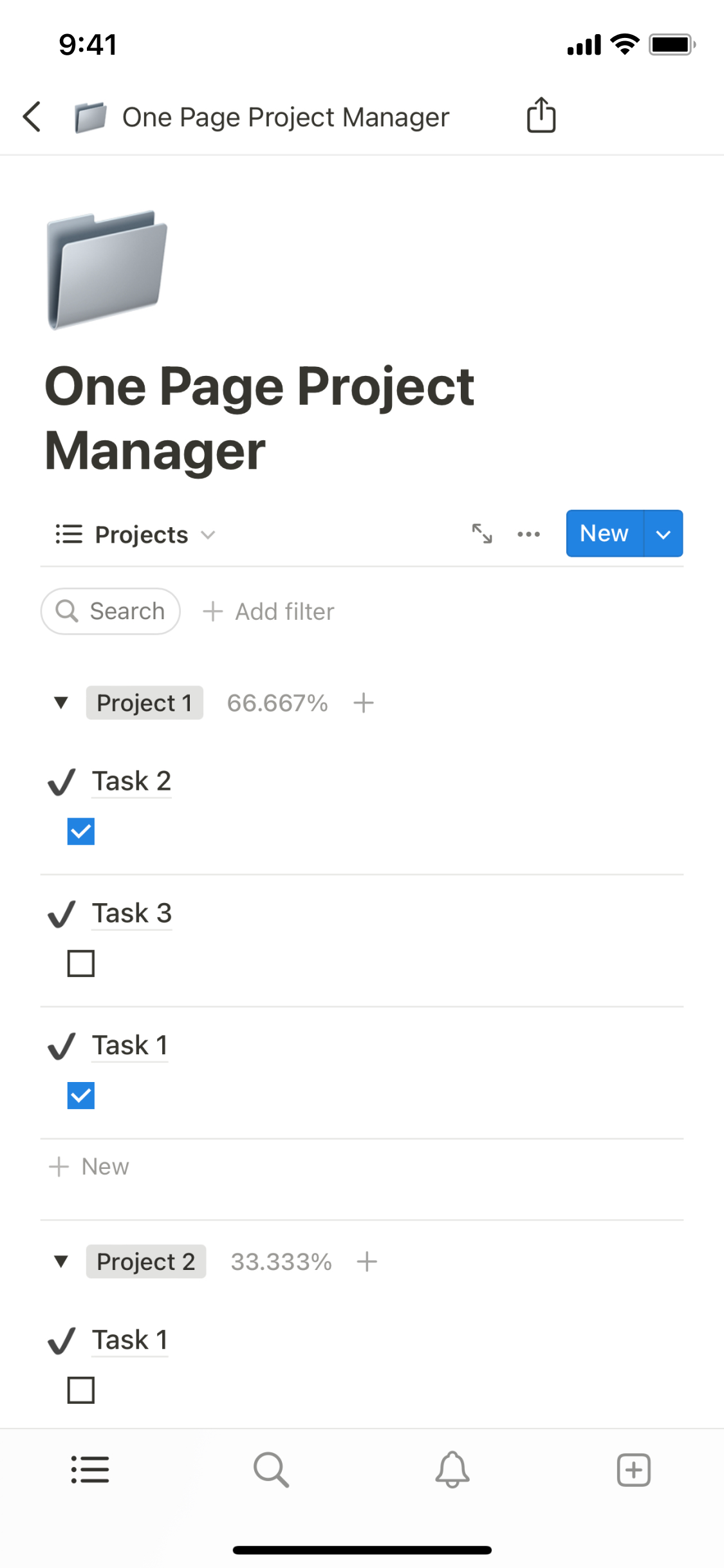Tap the Search field in database
724x1568 pixels.
(x=111, y=611)
